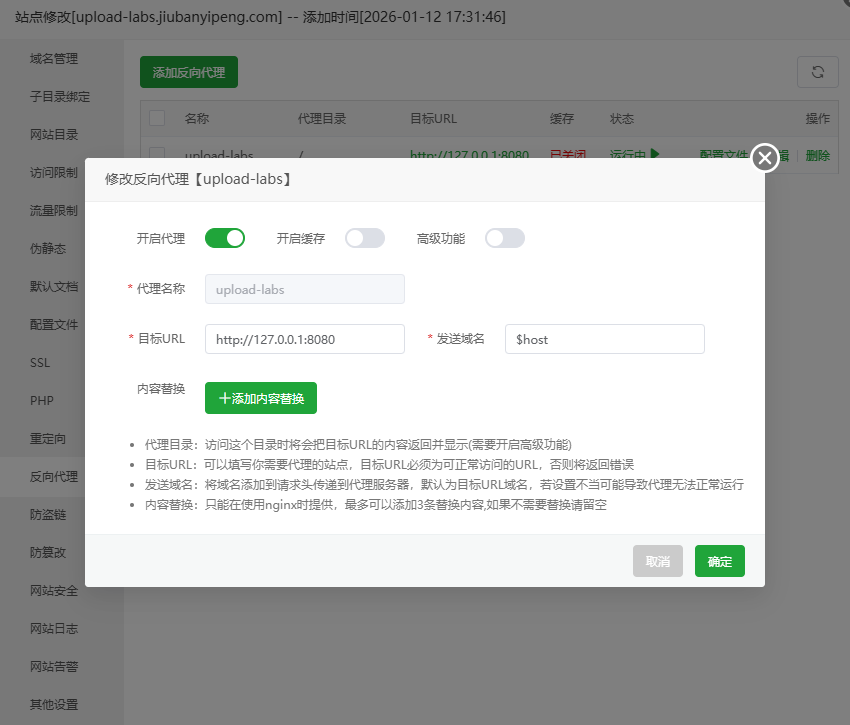
Task: Click the 发送域名 input field
Action: click(x=604, y=339)
